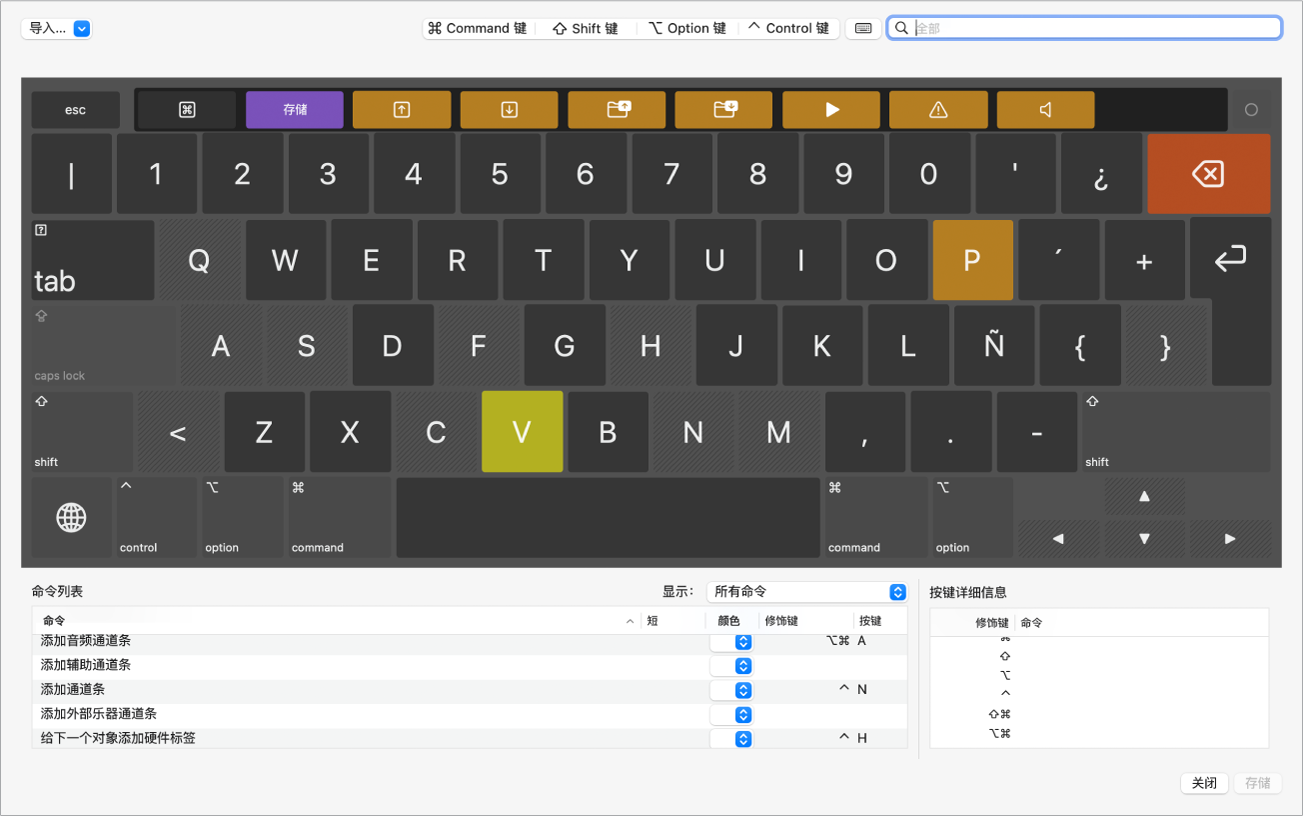Image resolution: width=1303 pixels, height=817 pixels.
Task: Click the circular button right of the Touch Bar
Action: (x=1251, y=110)
